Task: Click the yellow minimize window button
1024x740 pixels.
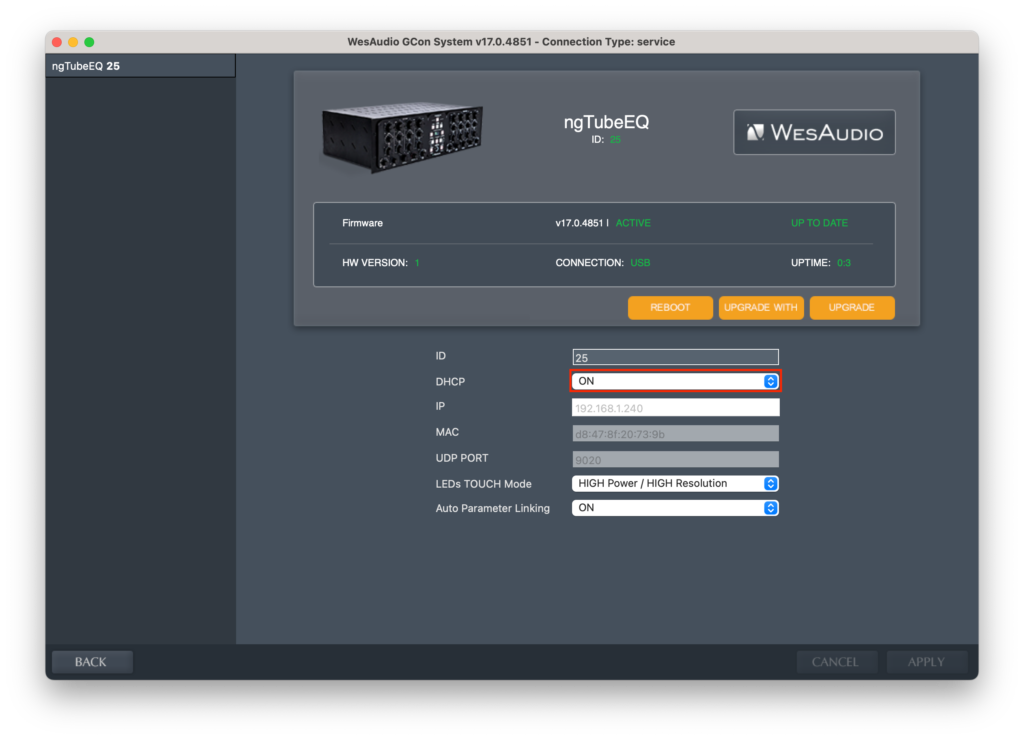Action: click(x=73, y=42)
